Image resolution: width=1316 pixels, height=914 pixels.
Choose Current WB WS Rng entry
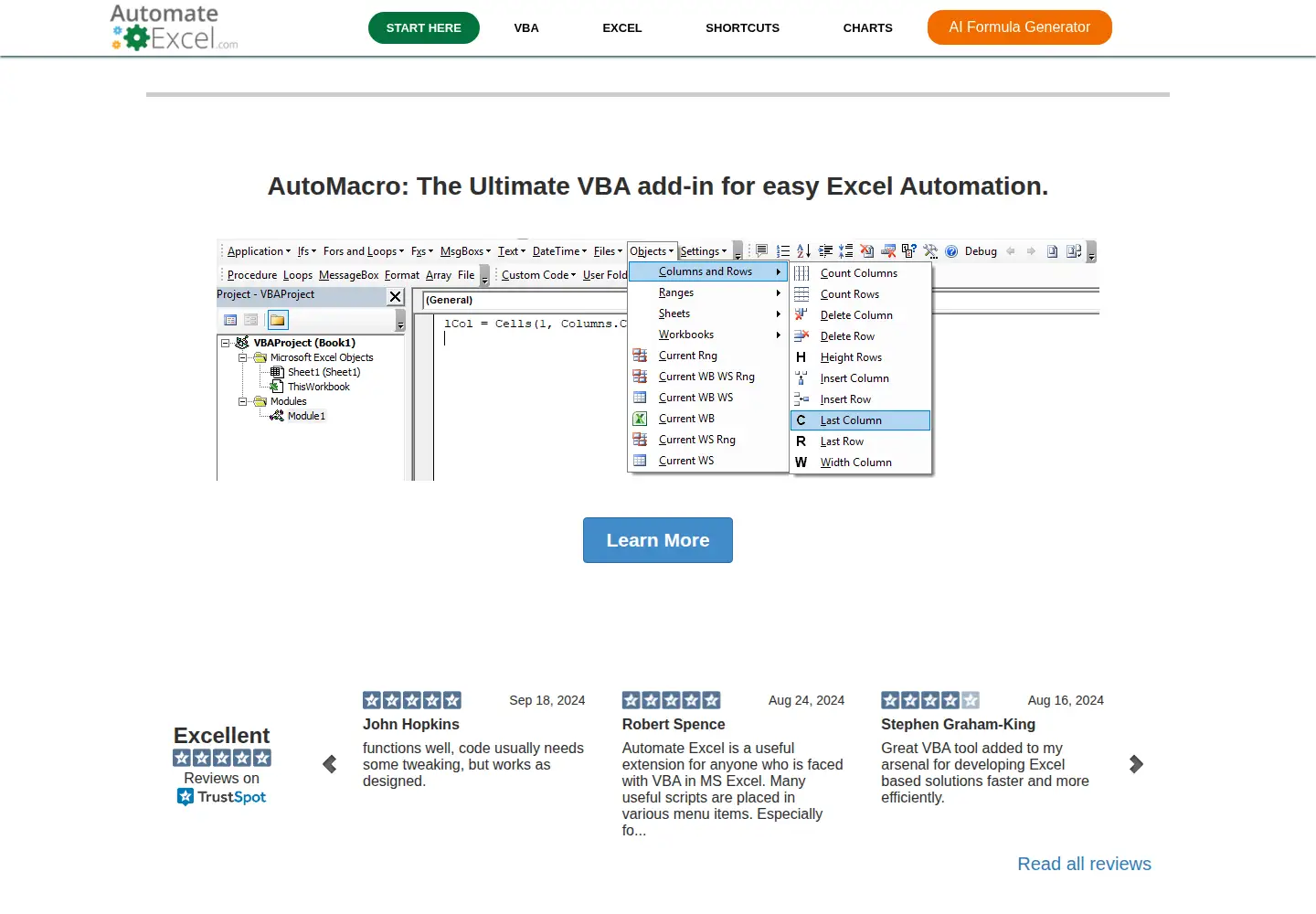[x=708, y=377]
